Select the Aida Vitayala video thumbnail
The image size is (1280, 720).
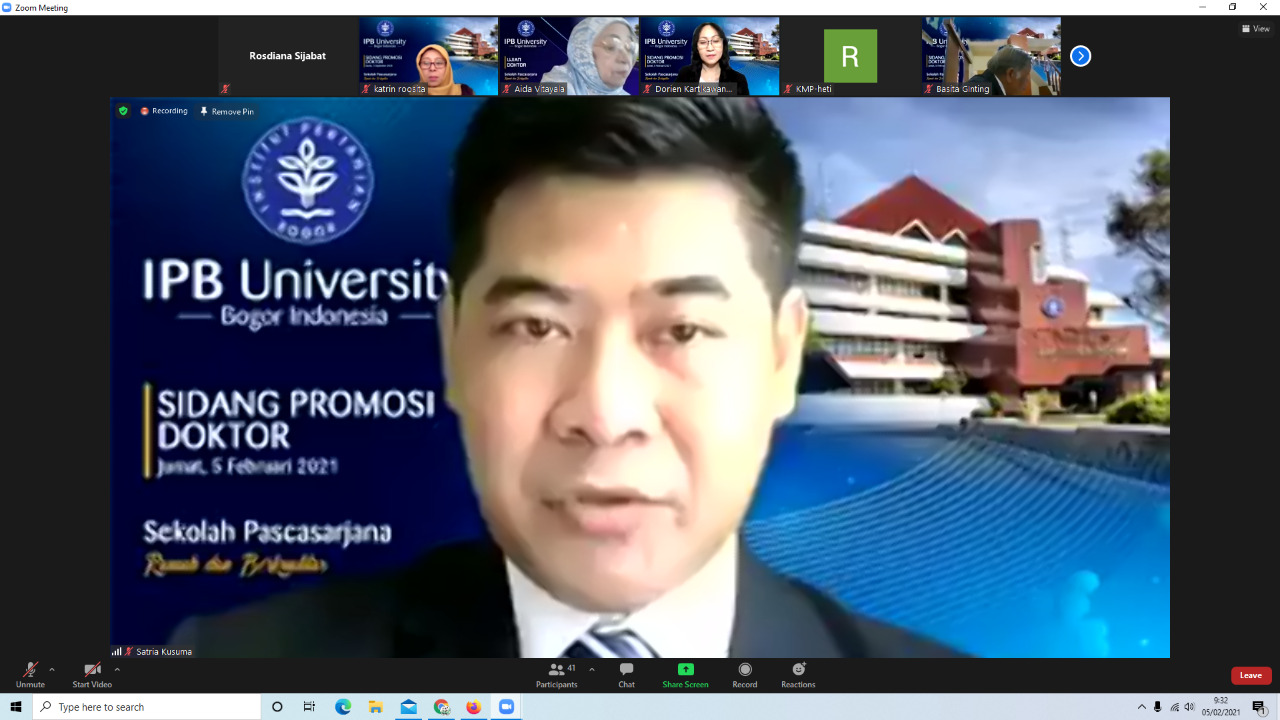569,56
